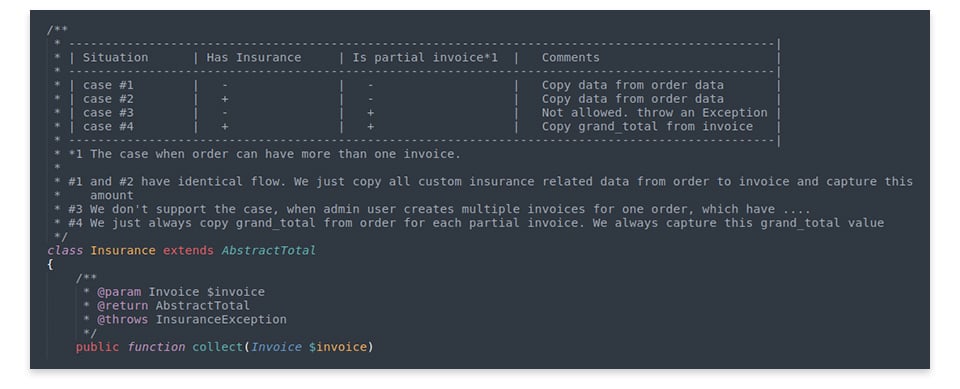Click the class keyword
This screenshot has height=389, width=960.
point(65,251)
